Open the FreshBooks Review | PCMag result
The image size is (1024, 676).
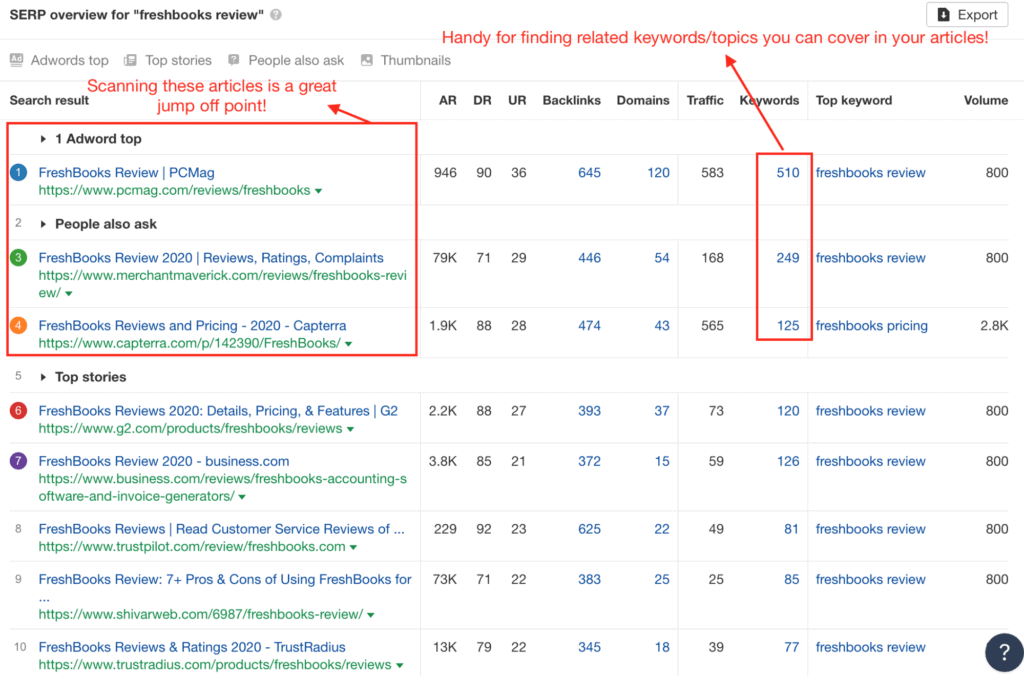[x=126, y=173]
